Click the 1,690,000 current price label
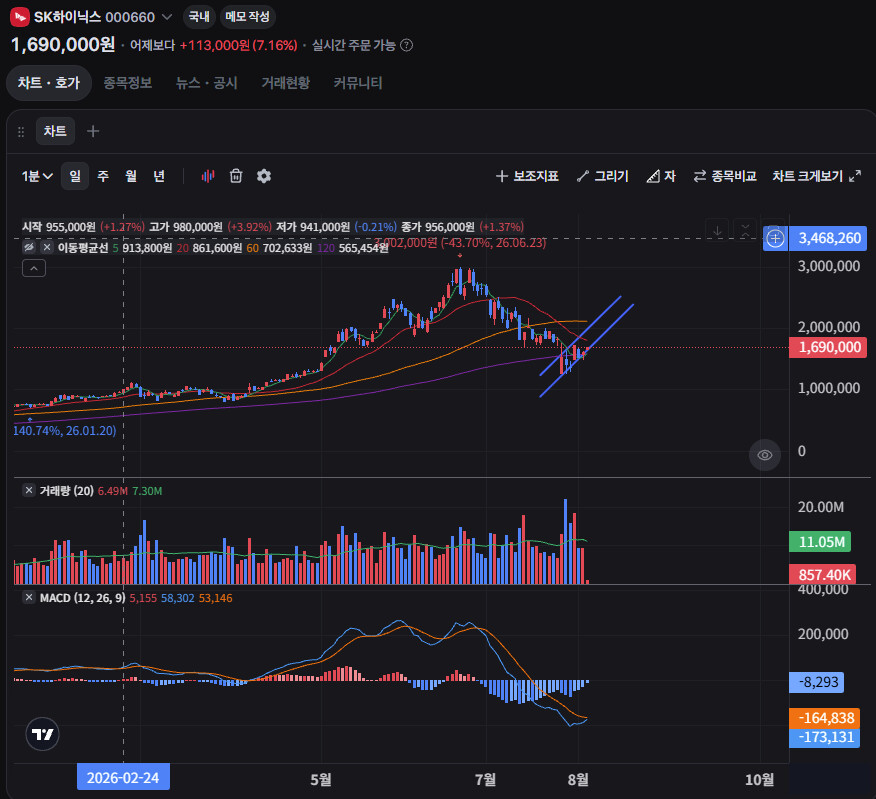The height and width of the screenshot is (799, 876). (x=828, y=348)
